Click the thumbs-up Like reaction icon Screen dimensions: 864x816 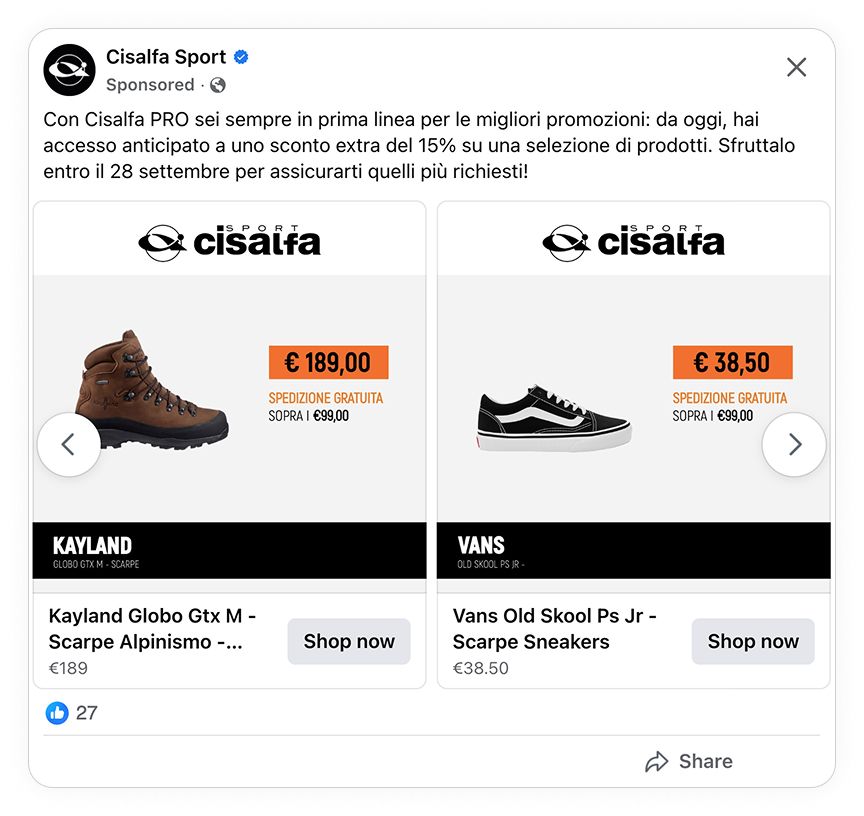[x=57, y=713]
